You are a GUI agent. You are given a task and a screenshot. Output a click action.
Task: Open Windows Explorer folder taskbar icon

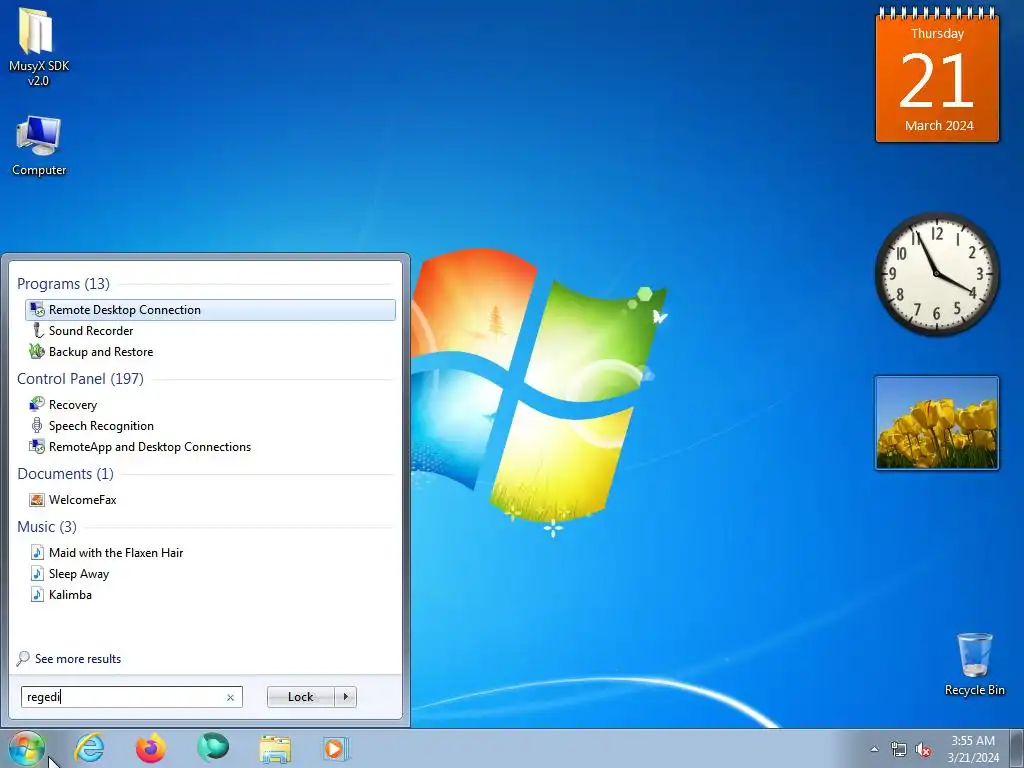275,749
